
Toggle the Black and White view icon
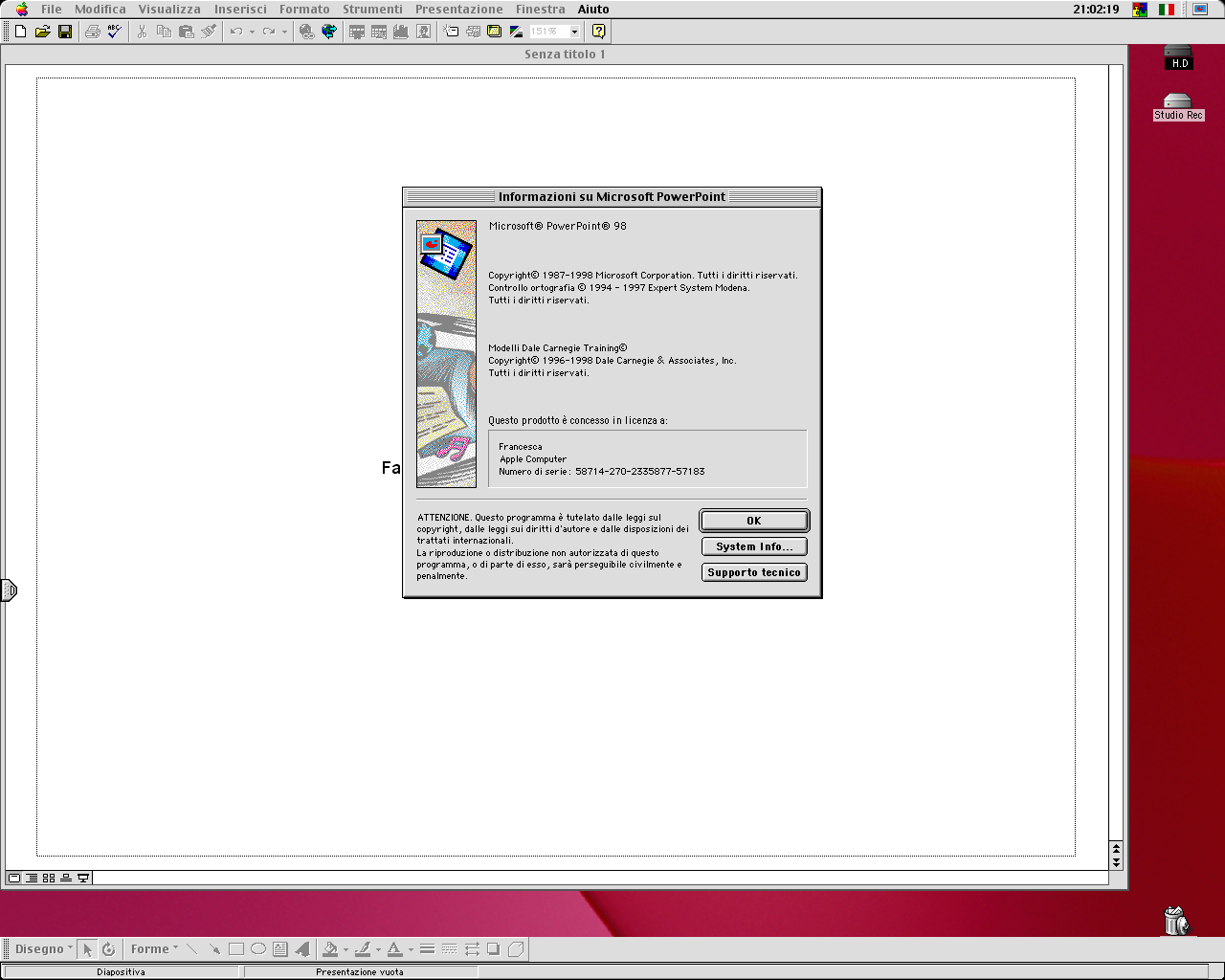pos(516,32)
